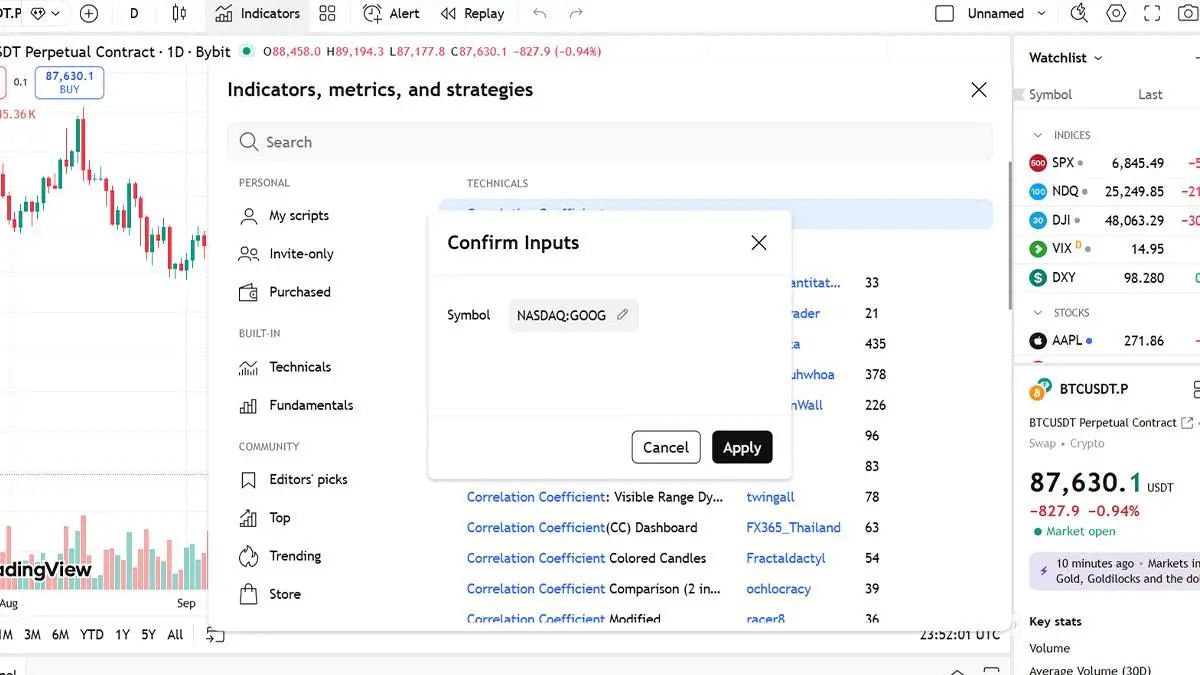
Task: Select the YTD time range
Action: [x=92, y=634]
